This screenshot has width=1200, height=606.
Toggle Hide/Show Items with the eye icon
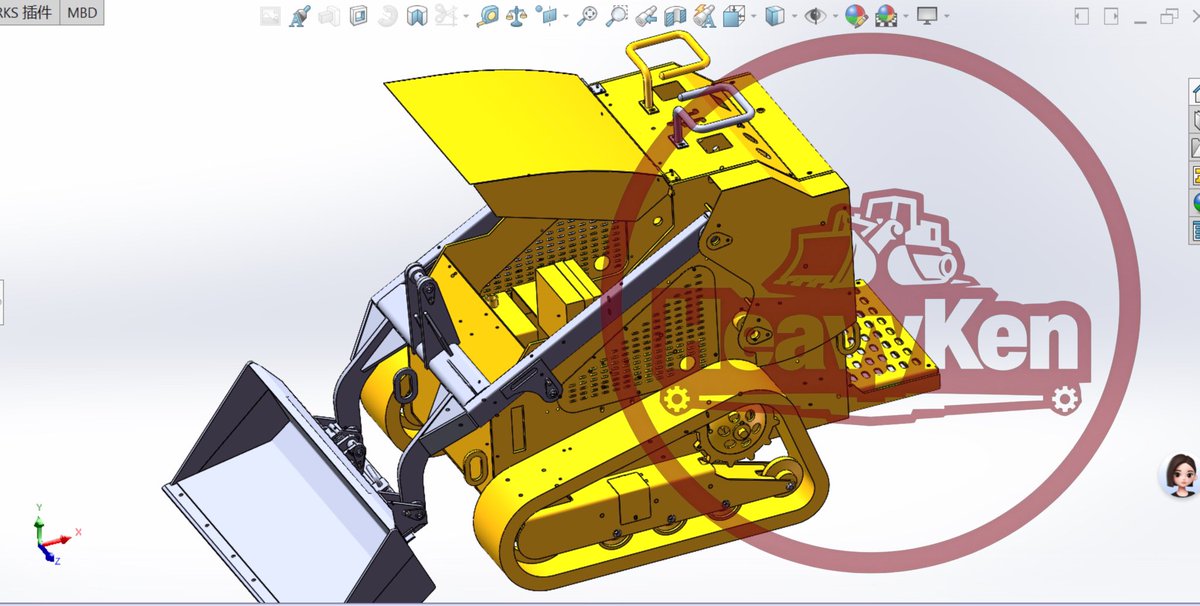click(815, 14)
